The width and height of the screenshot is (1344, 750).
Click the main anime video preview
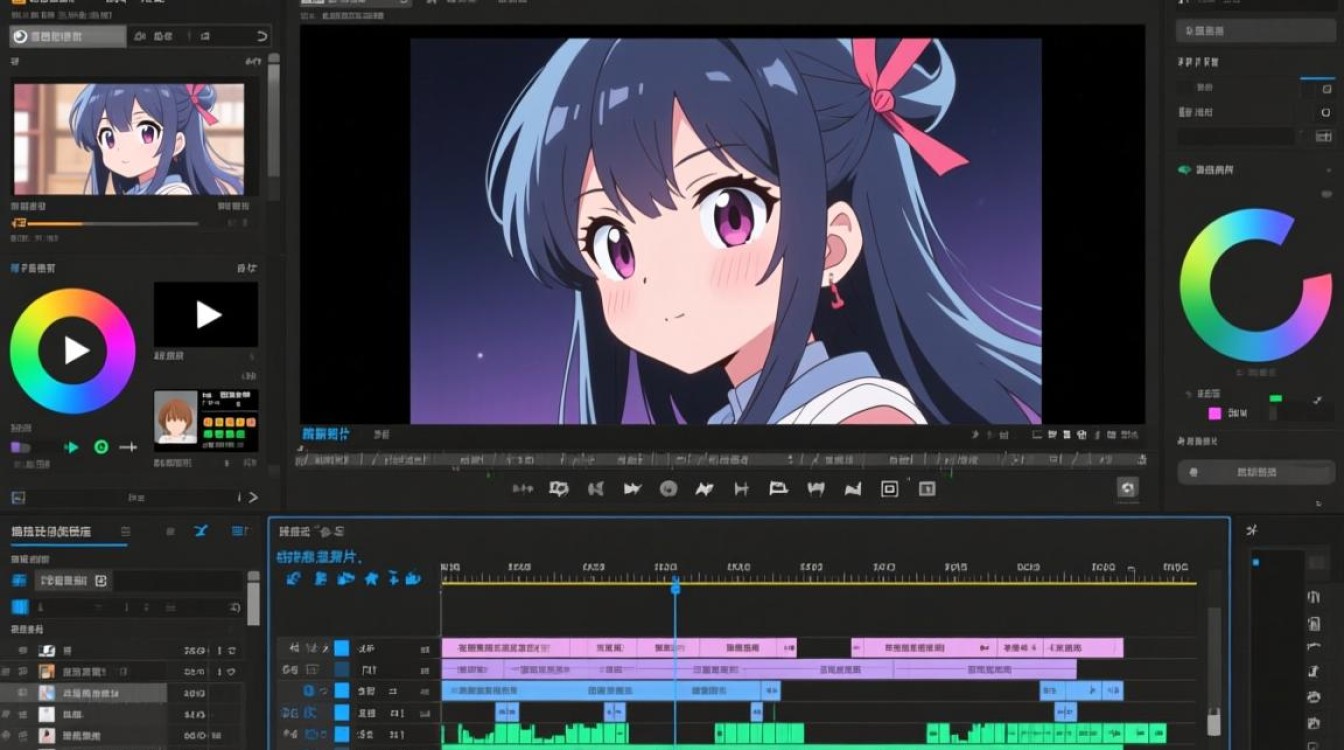[725, 231]
